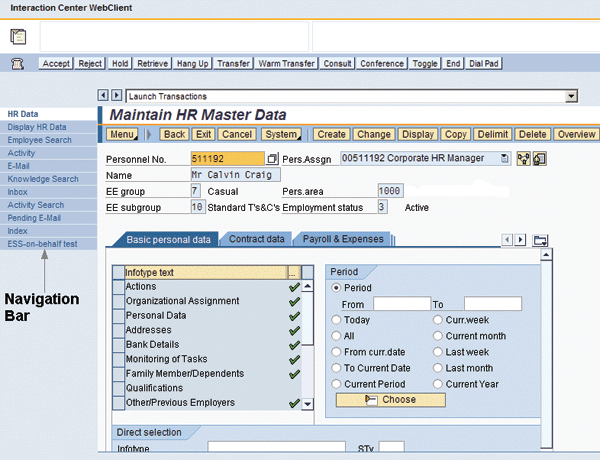This screenshot has width=600, height=460.
Task: Click the telephone icon beside Accept
Action: pos(17,63)
